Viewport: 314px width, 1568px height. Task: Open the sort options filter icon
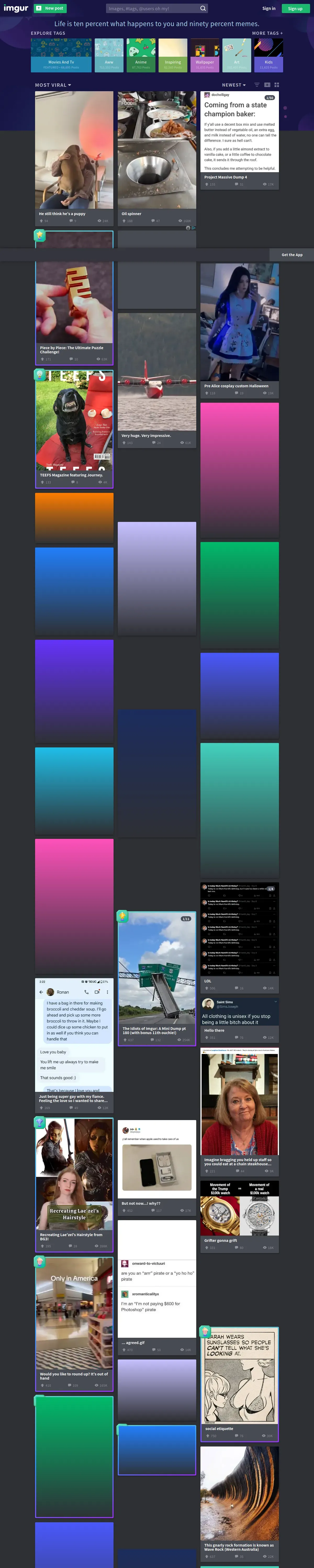(x=257, y=85)
